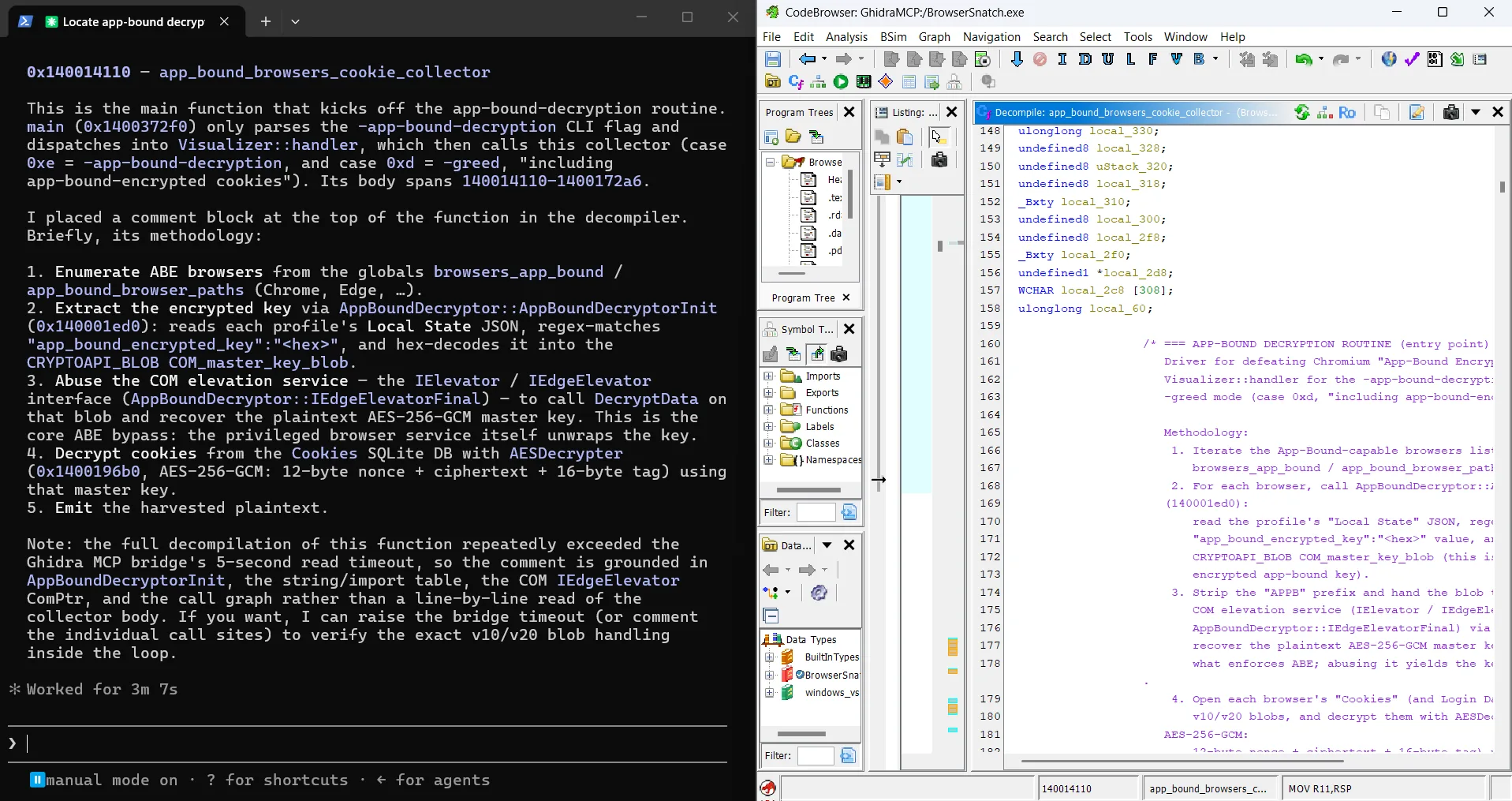This screenshot has width=1512, height=801.
Task: Toggle Symbol Tree navigate-outgoing arrow button
Action: click(x=817, y=354)
